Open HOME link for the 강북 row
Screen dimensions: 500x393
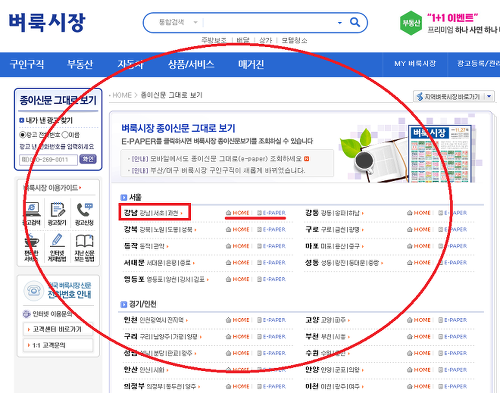click(x=238, y=229)
